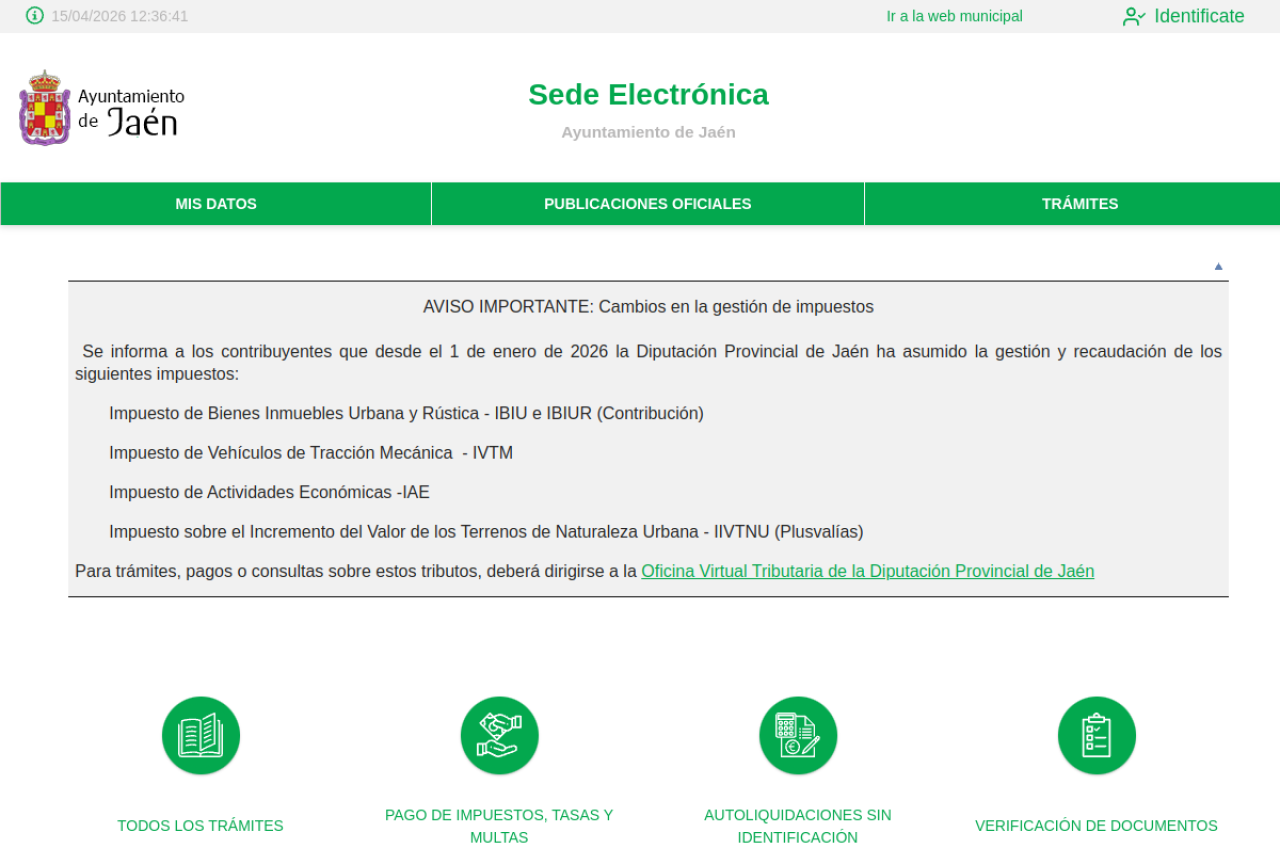
Task: Click the IIVTNU (Plusvalías) tax line
Action: (x=486, y=532)
